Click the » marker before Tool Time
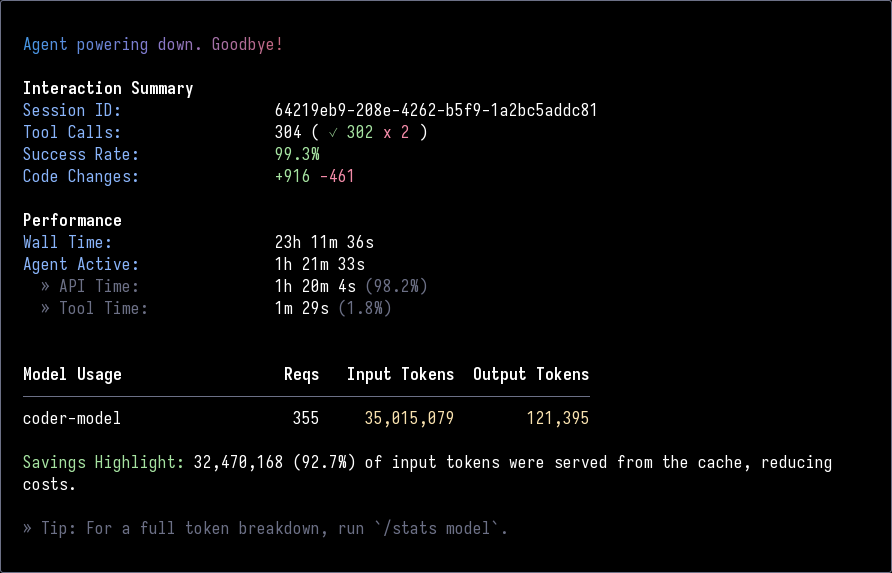The width and height of the screenshot is (892, 573). (x=45, y=309)
